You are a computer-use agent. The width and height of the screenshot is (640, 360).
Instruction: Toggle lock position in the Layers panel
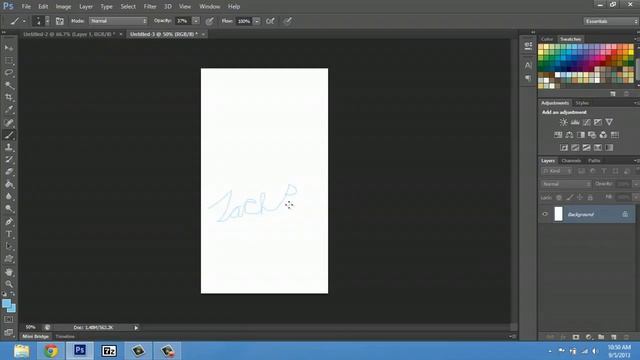(x=580, y=197)
